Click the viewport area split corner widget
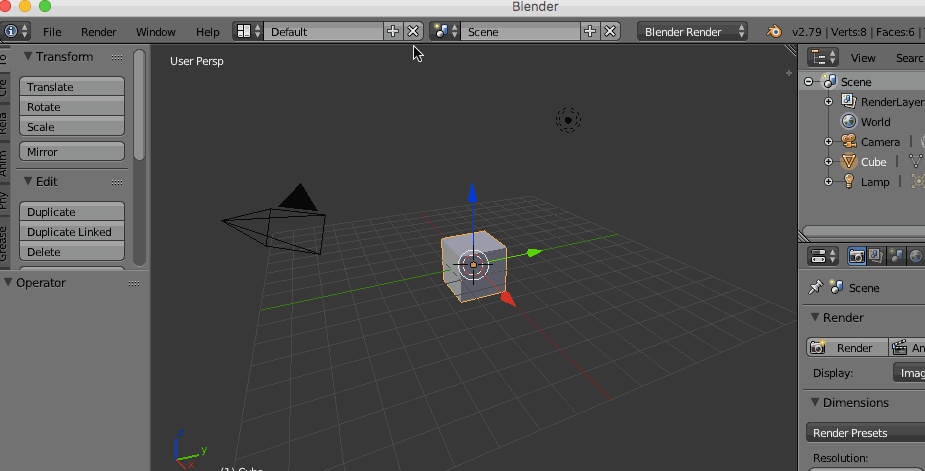The image size is (925, 471). 790,50
